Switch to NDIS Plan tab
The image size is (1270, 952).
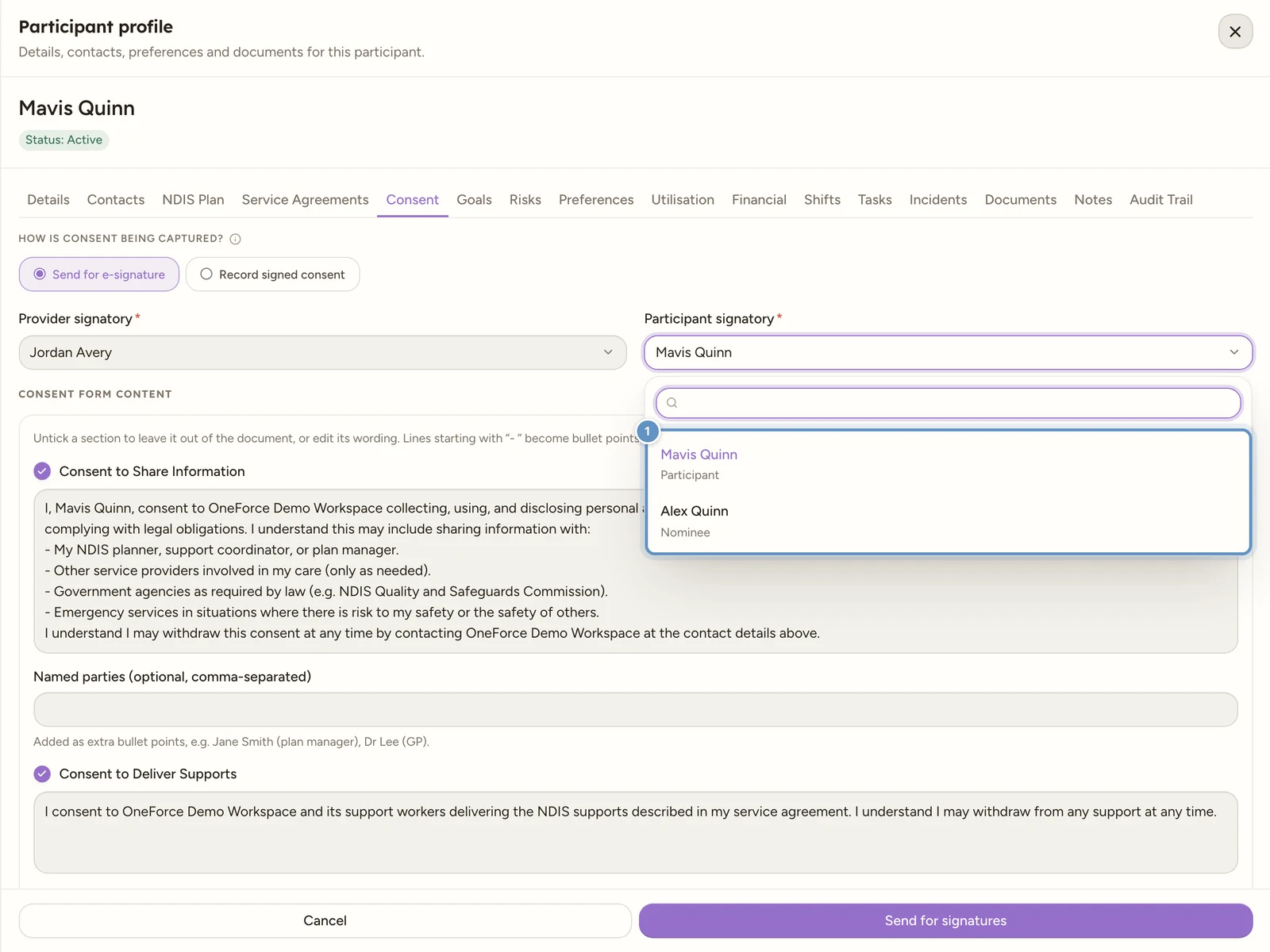tap(193, 200)
